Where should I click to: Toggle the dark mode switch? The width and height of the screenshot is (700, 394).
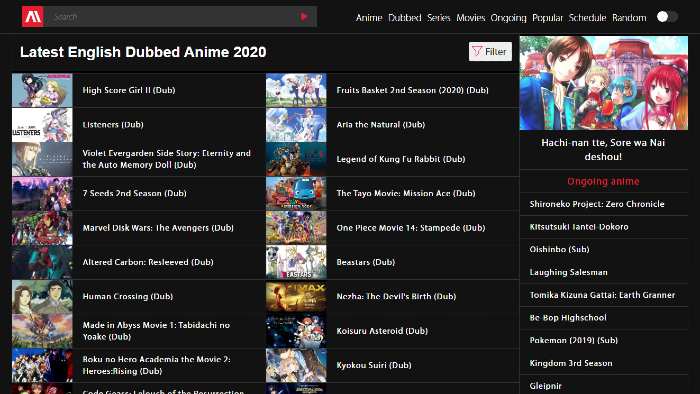coord(667,17)
